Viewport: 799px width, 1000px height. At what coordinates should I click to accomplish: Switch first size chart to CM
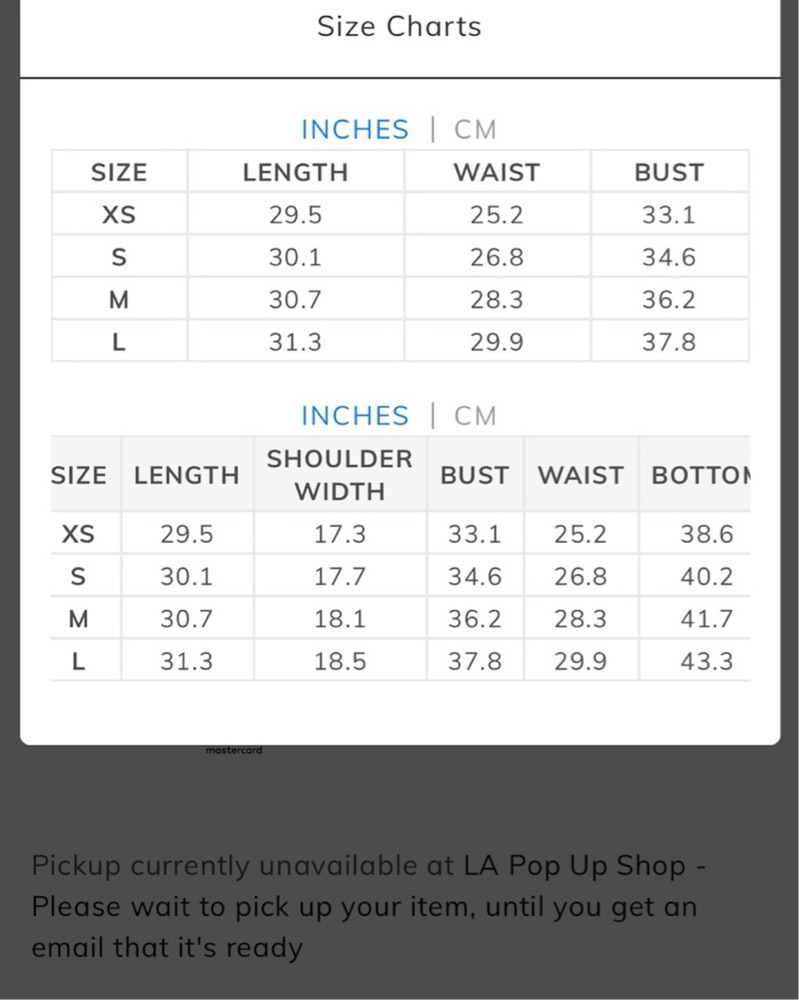pos(474,129)
